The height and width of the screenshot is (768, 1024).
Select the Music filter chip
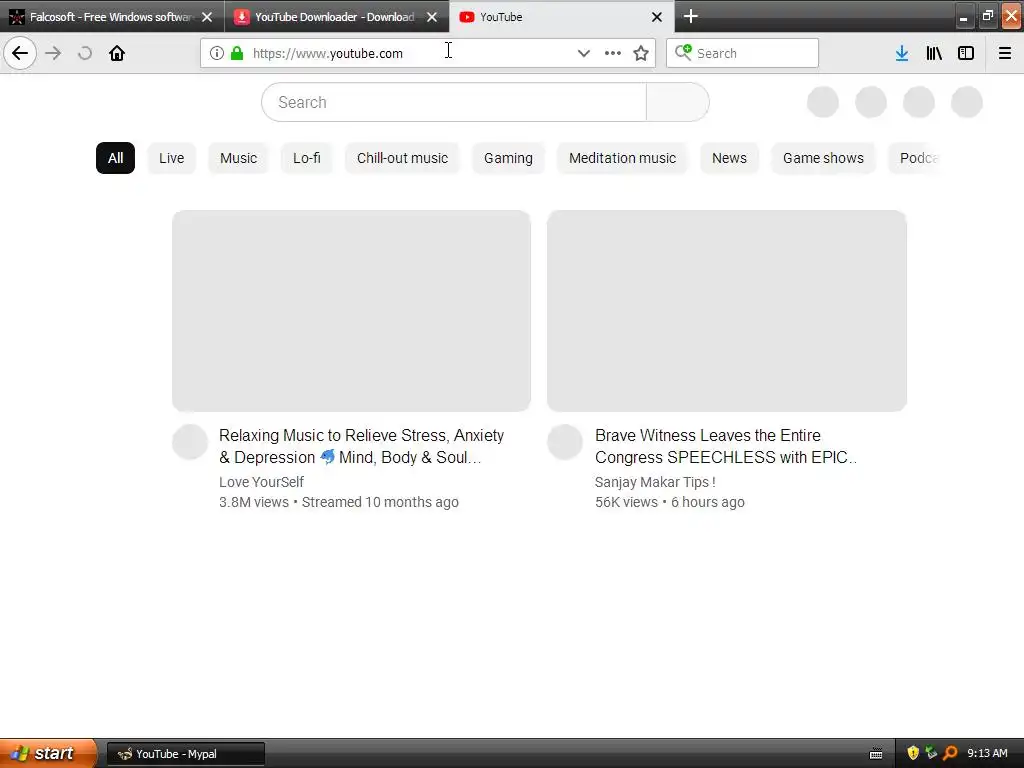point(238,158)
